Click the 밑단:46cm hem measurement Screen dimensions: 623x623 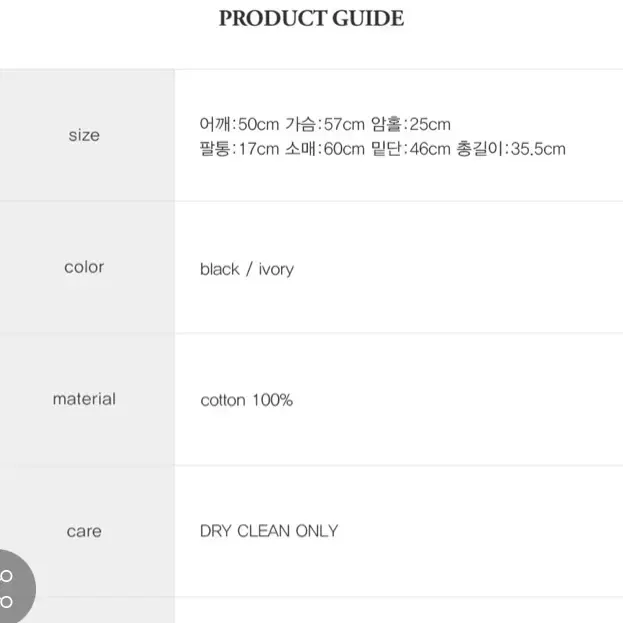tap(411, 149)
